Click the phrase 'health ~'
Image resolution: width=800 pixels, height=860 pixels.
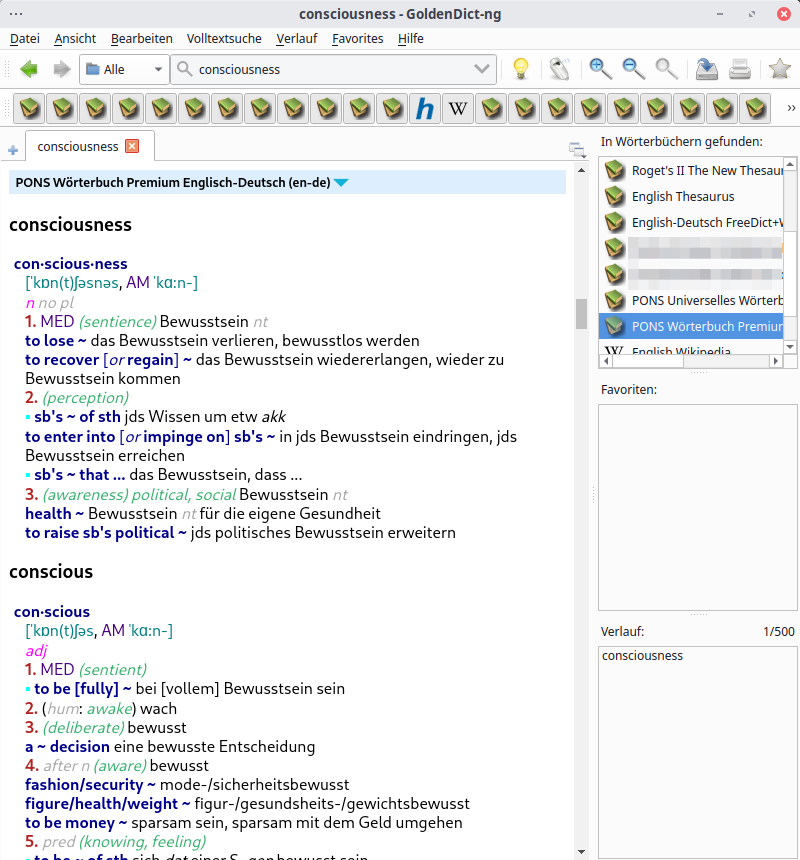[x=54, y=514]
